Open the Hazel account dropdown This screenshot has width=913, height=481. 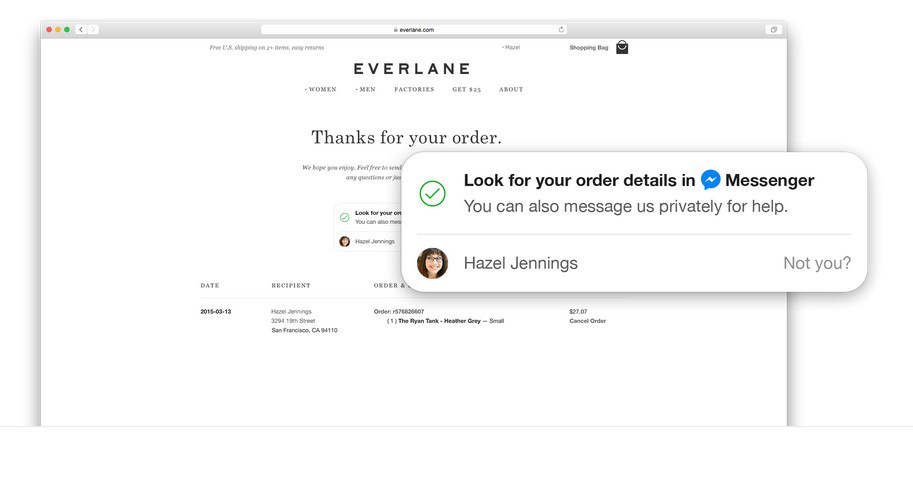coord(511,47)
